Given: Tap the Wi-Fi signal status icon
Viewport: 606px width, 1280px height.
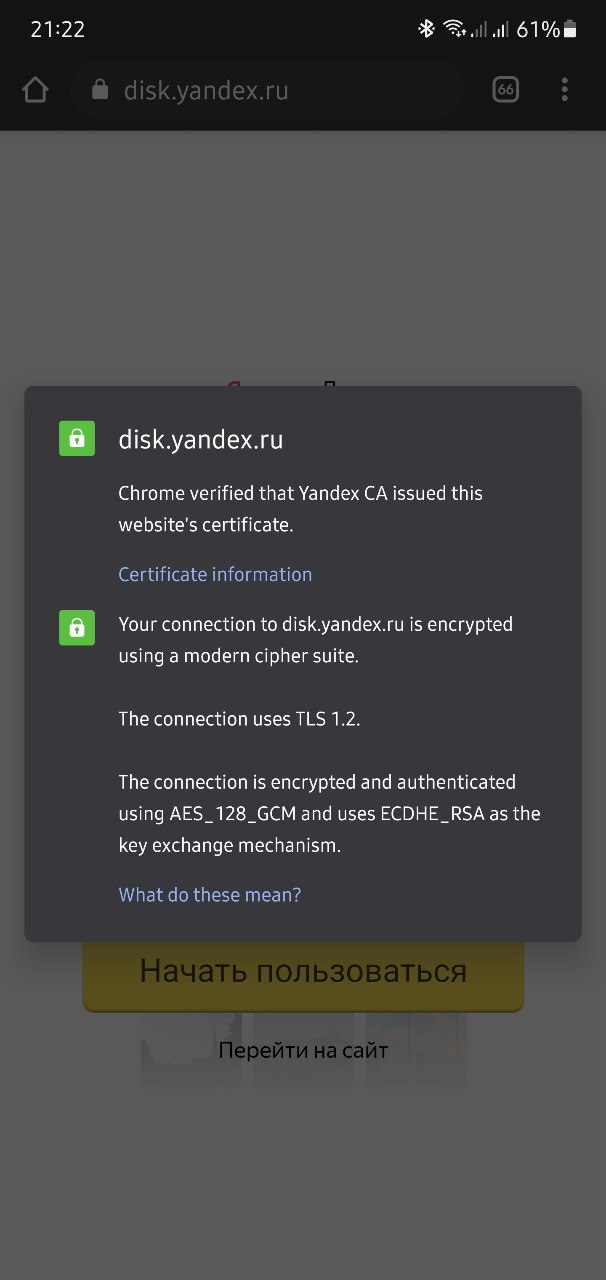Looking at the screenshot, I should (456, 29).
